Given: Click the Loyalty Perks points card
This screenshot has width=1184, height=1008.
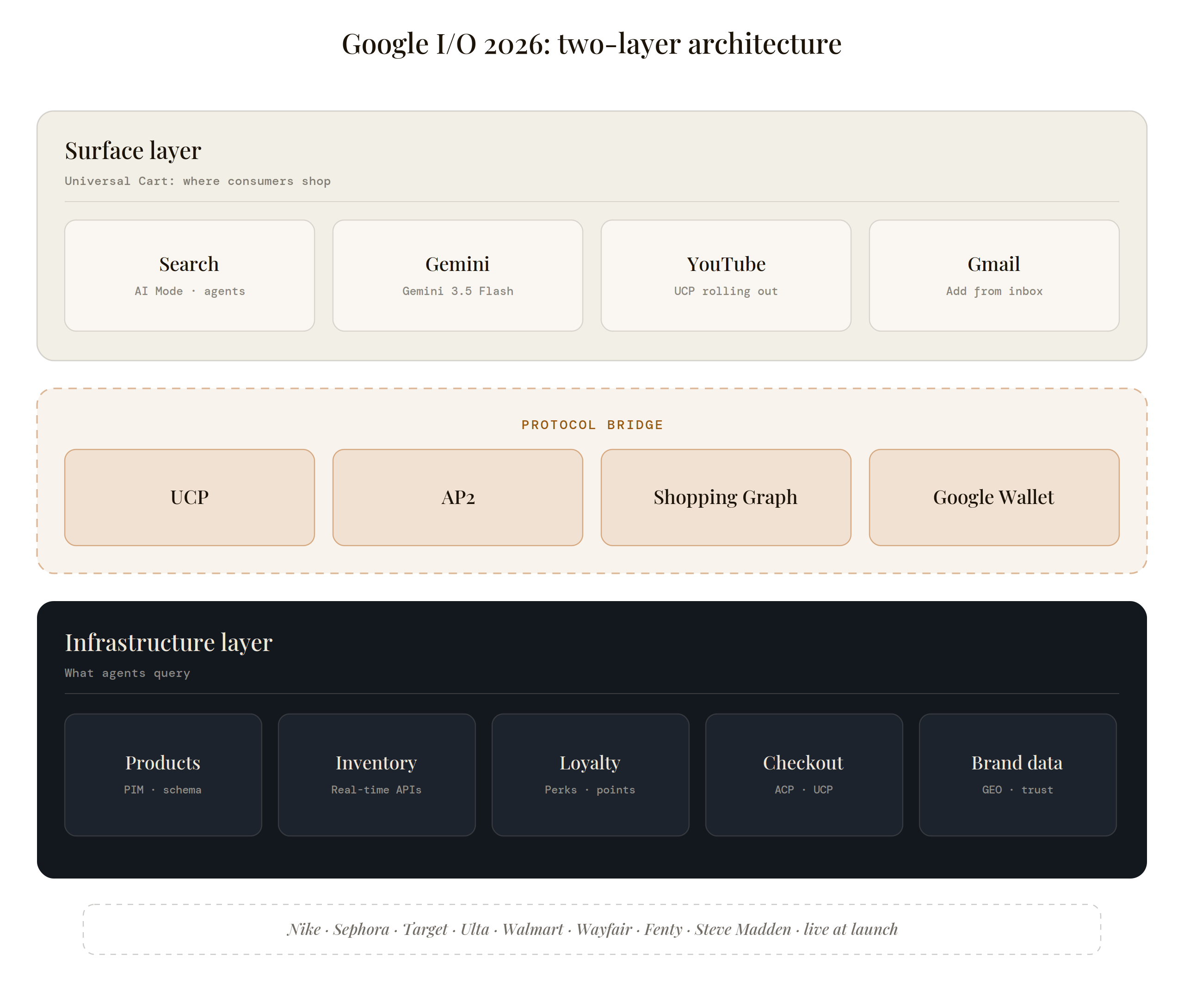Looking at the screenshot, I should pos(590,775).
